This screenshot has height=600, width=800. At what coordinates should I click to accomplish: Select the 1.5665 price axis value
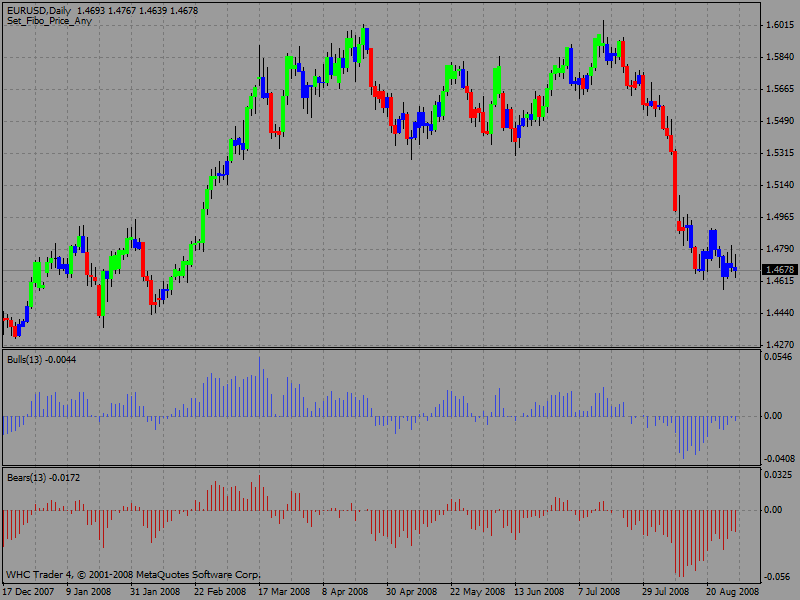point(780,89)
